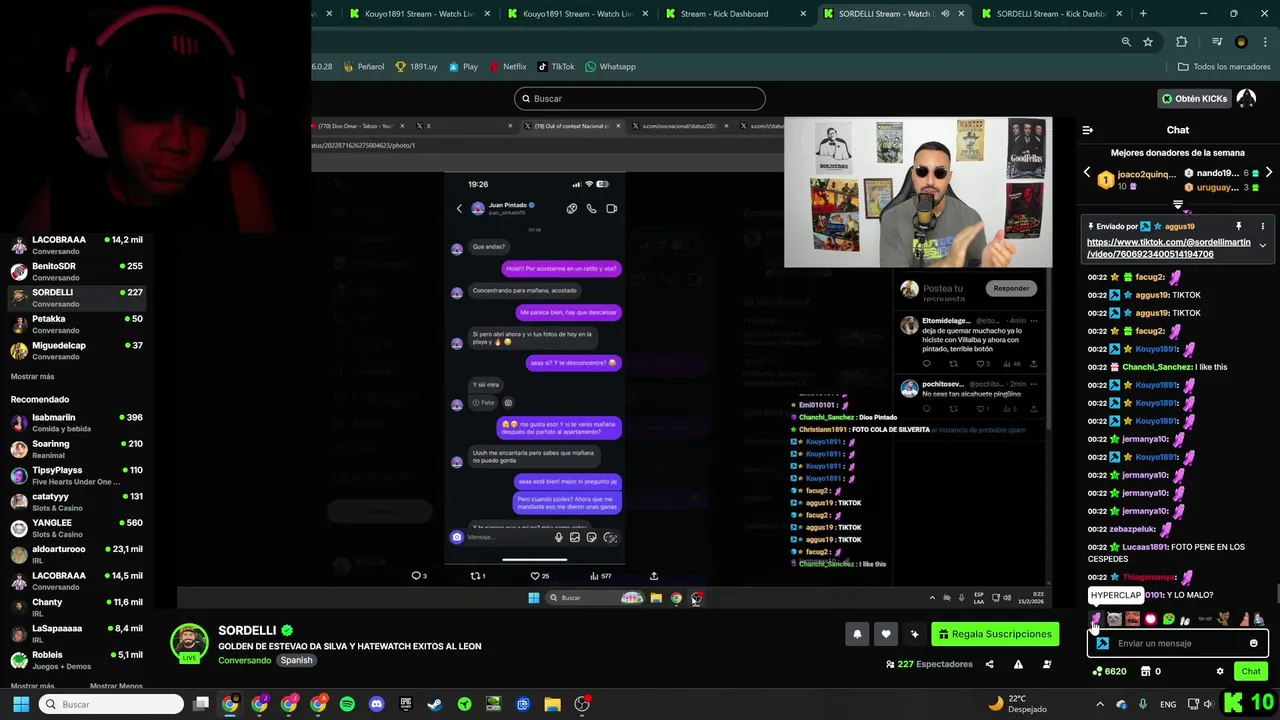Click SORDELLI streamer avatar

189,642
